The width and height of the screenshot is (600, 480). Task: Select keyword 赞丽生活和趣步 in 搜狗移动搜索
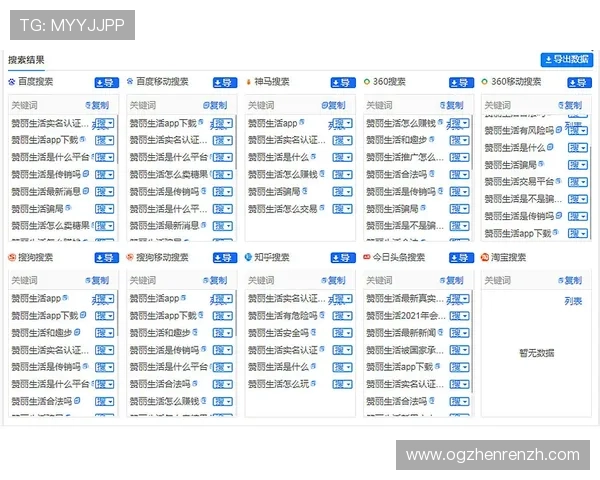pos(160,333)
